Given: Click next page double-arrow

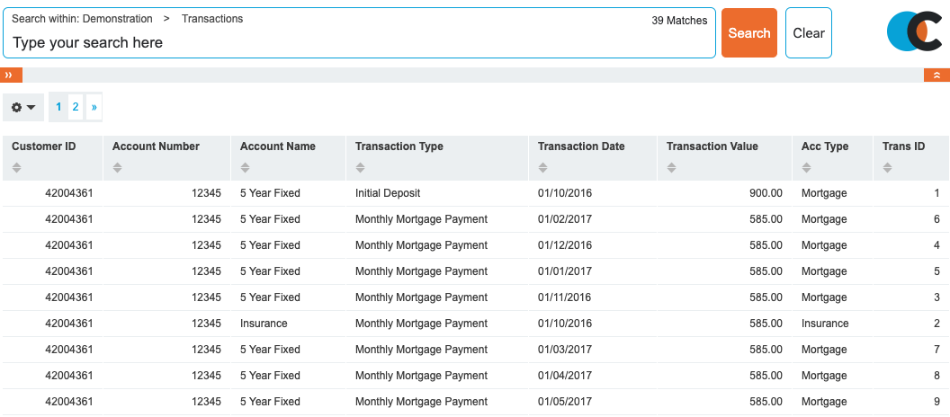Looking at the screenshot, I should (x=93, y=107).
